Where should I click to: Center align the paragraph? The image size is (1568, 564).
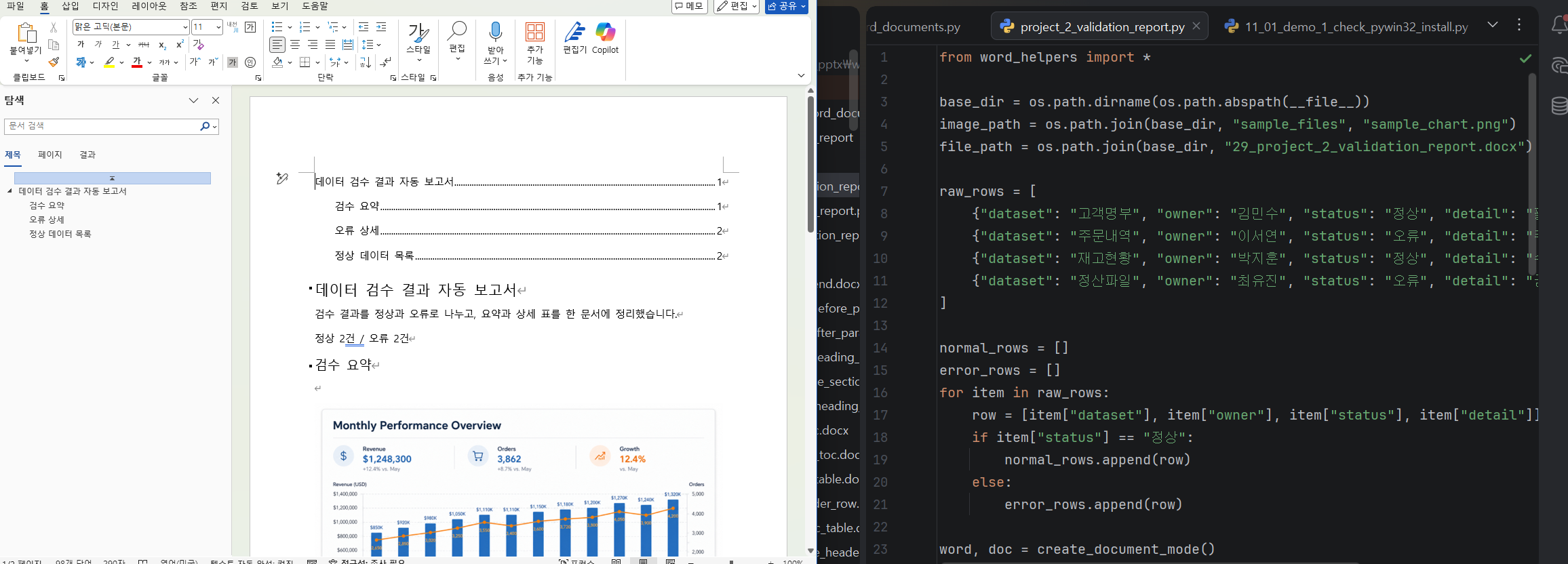(x=295, y=45)
